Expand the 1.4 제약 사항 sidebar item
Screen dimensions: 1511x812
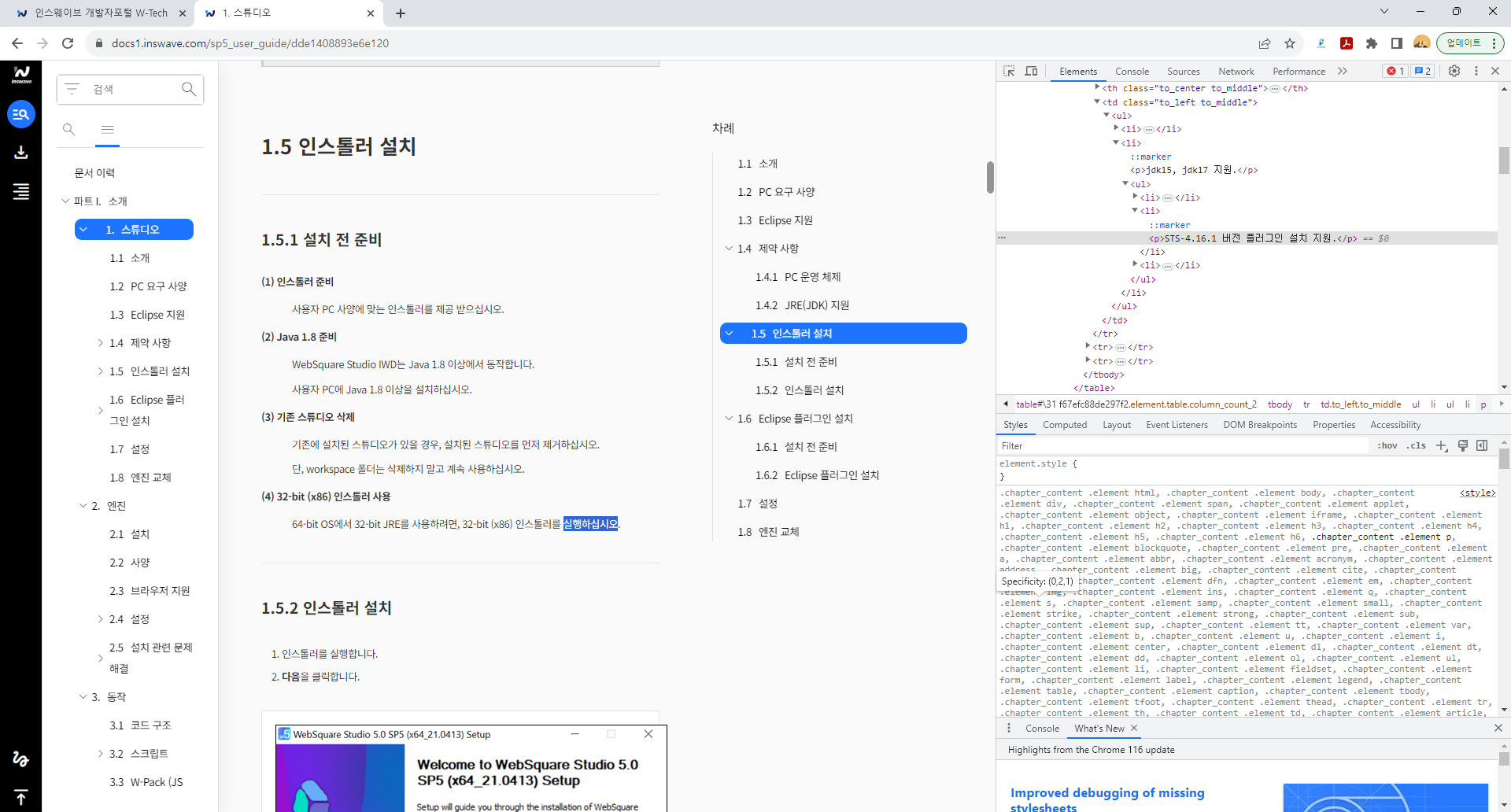click(x=100, y=343)
